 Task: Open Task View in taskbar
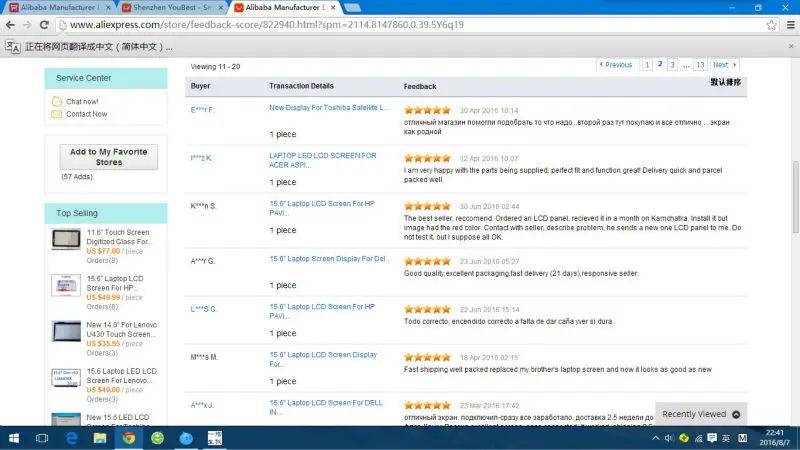pyautogui.click(x=42, y=438)
